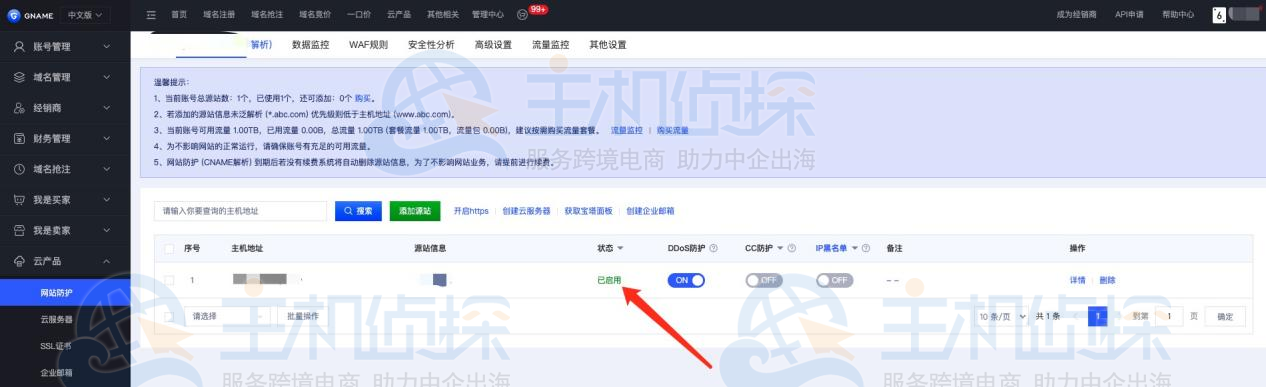The image size is (1266, 387).
Task: Click API申请 link in header
Action: tap(1131, 14)
